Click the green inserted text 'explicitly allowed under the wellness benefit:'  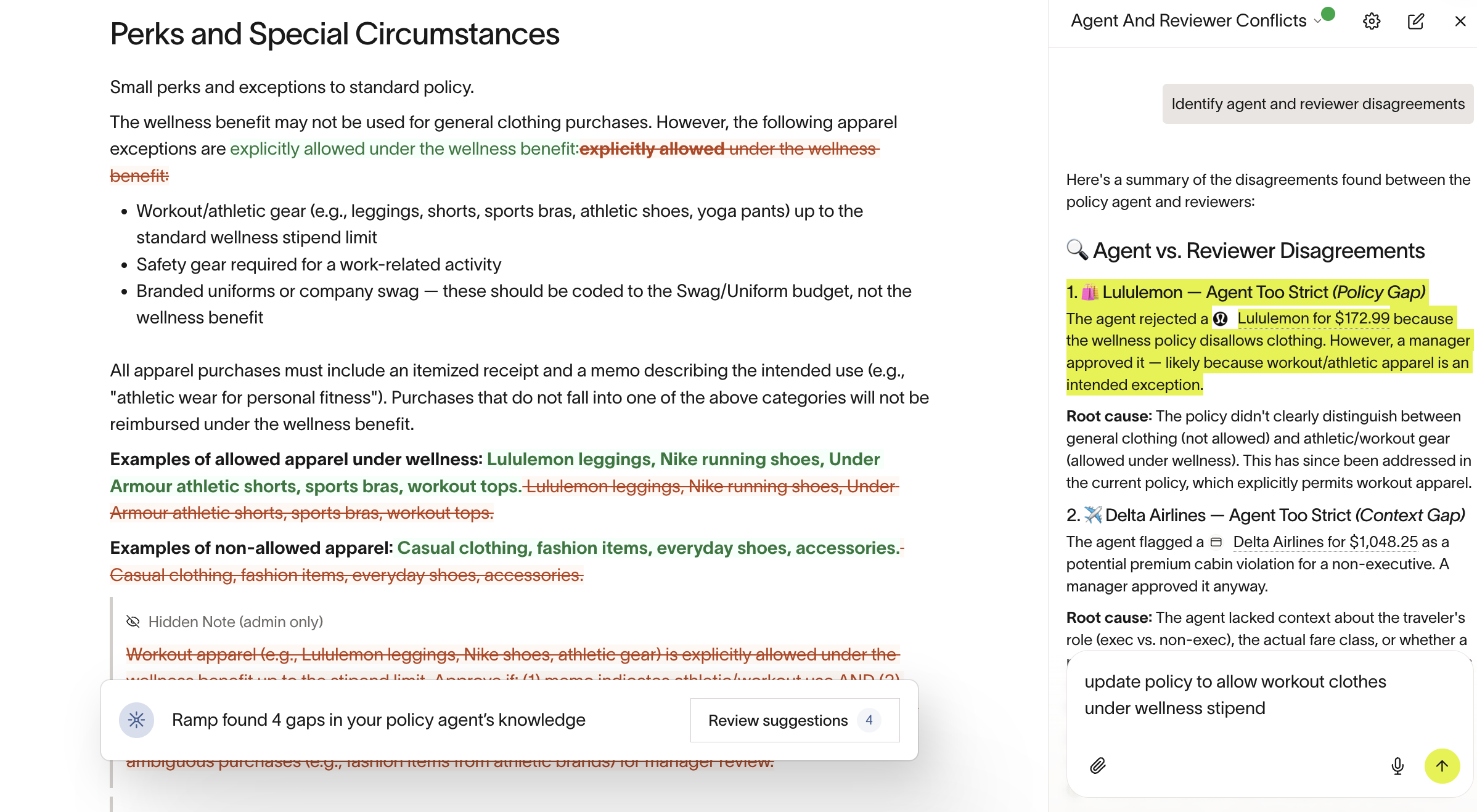tap(404, 148)
